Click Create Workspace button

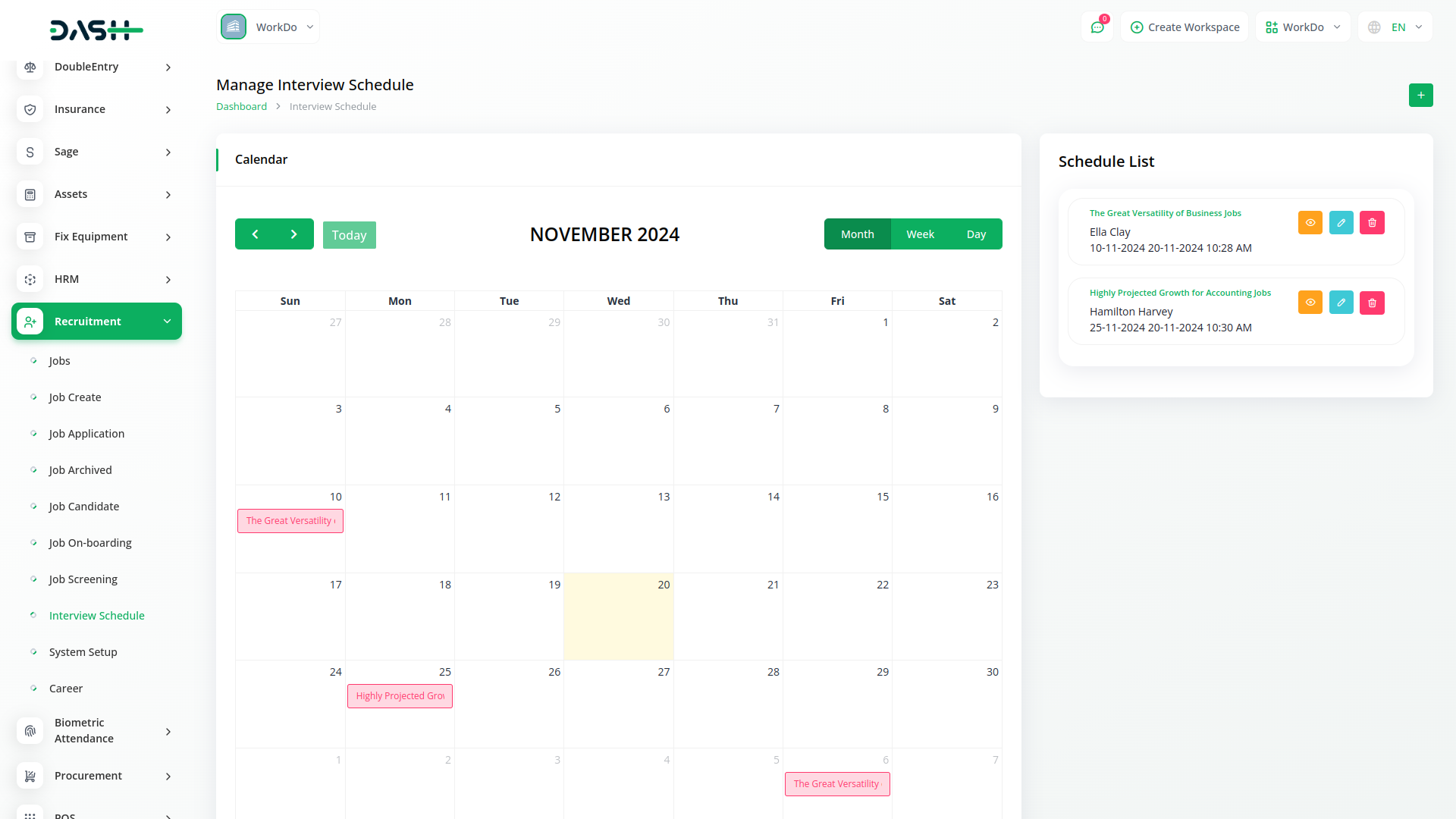pos(1185,27)
